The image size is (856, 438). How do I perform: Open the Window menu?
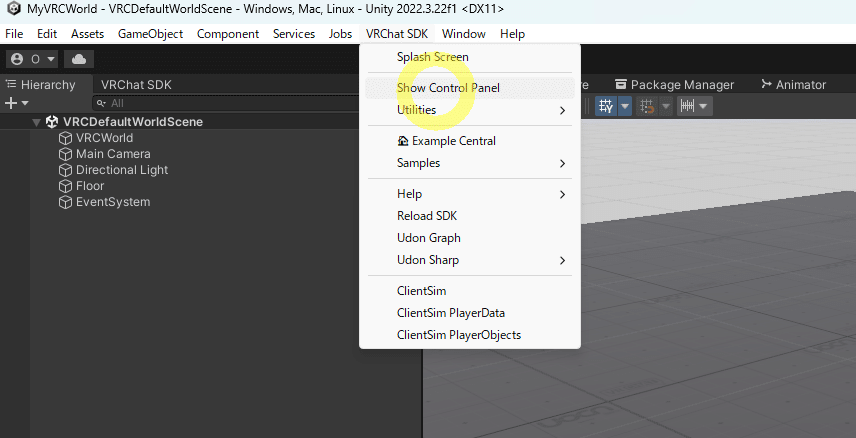(x=463, y=34)
